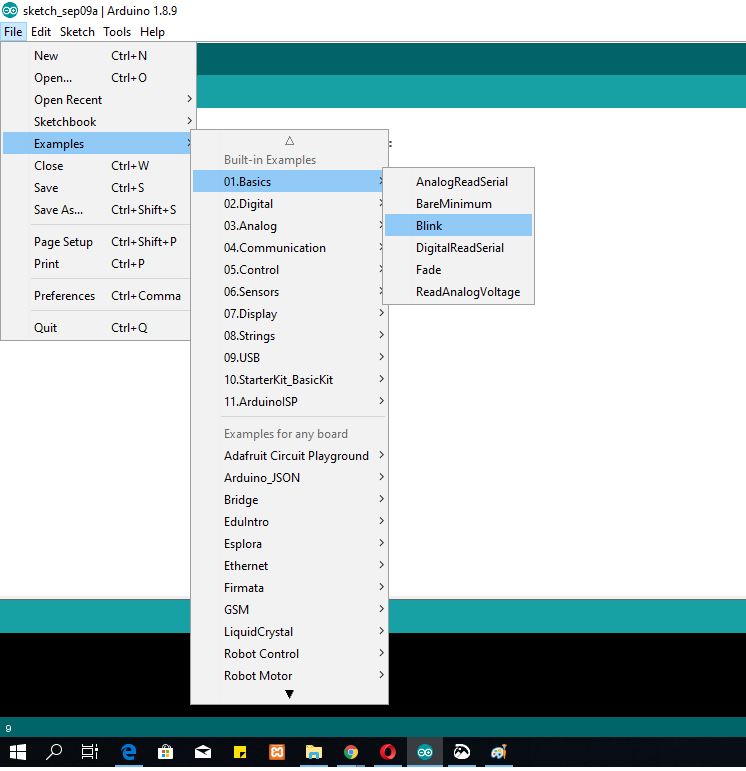Image resolution: width=746 pixels, height=771 pixels.
Task: Choose Print in File menu
Action: [x=96, y=264]
